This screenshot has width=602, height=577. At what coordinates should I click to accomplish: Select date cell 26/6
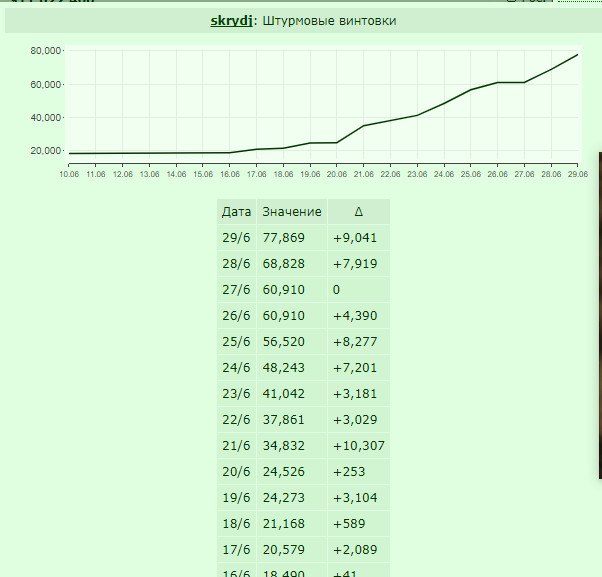[x=236, y=316]
